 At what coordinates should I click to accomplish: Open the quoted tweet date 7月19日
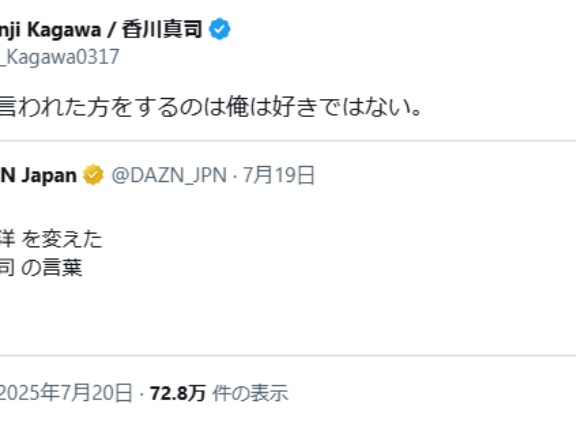279,175
